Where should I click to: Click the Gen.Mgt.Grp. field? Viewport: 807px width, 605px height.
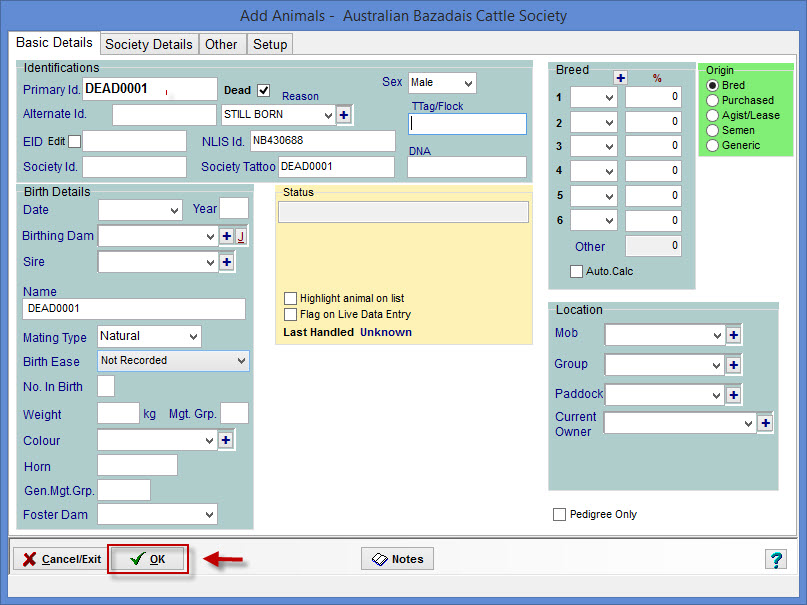[124, 490]
